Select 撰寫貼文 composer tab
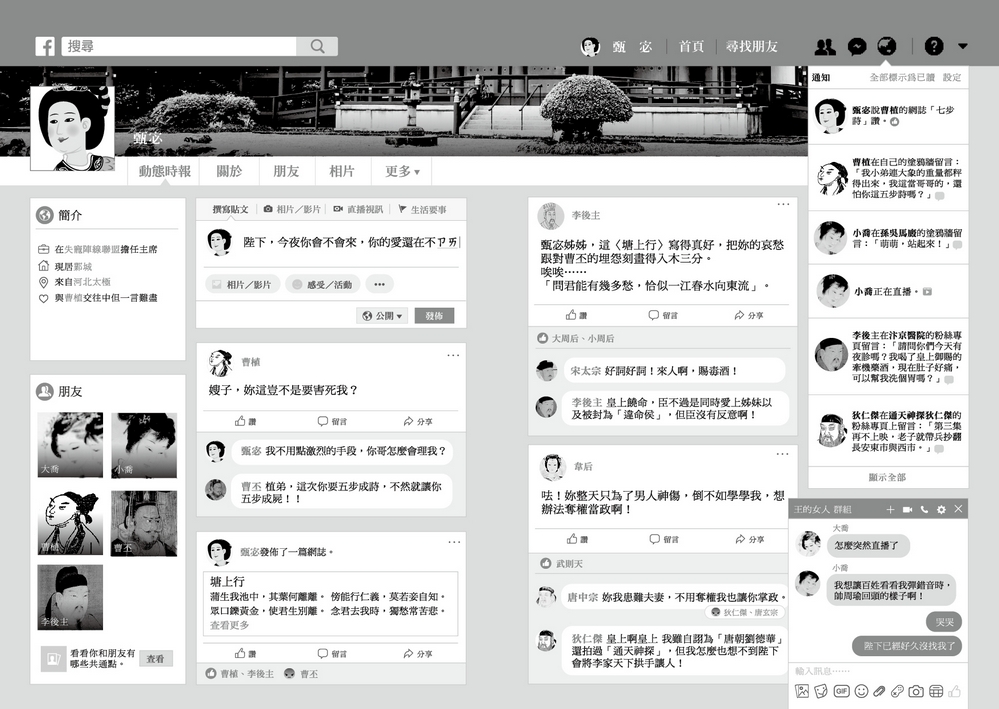The width and height of the screenshot is (999, 709). (230, 210)
